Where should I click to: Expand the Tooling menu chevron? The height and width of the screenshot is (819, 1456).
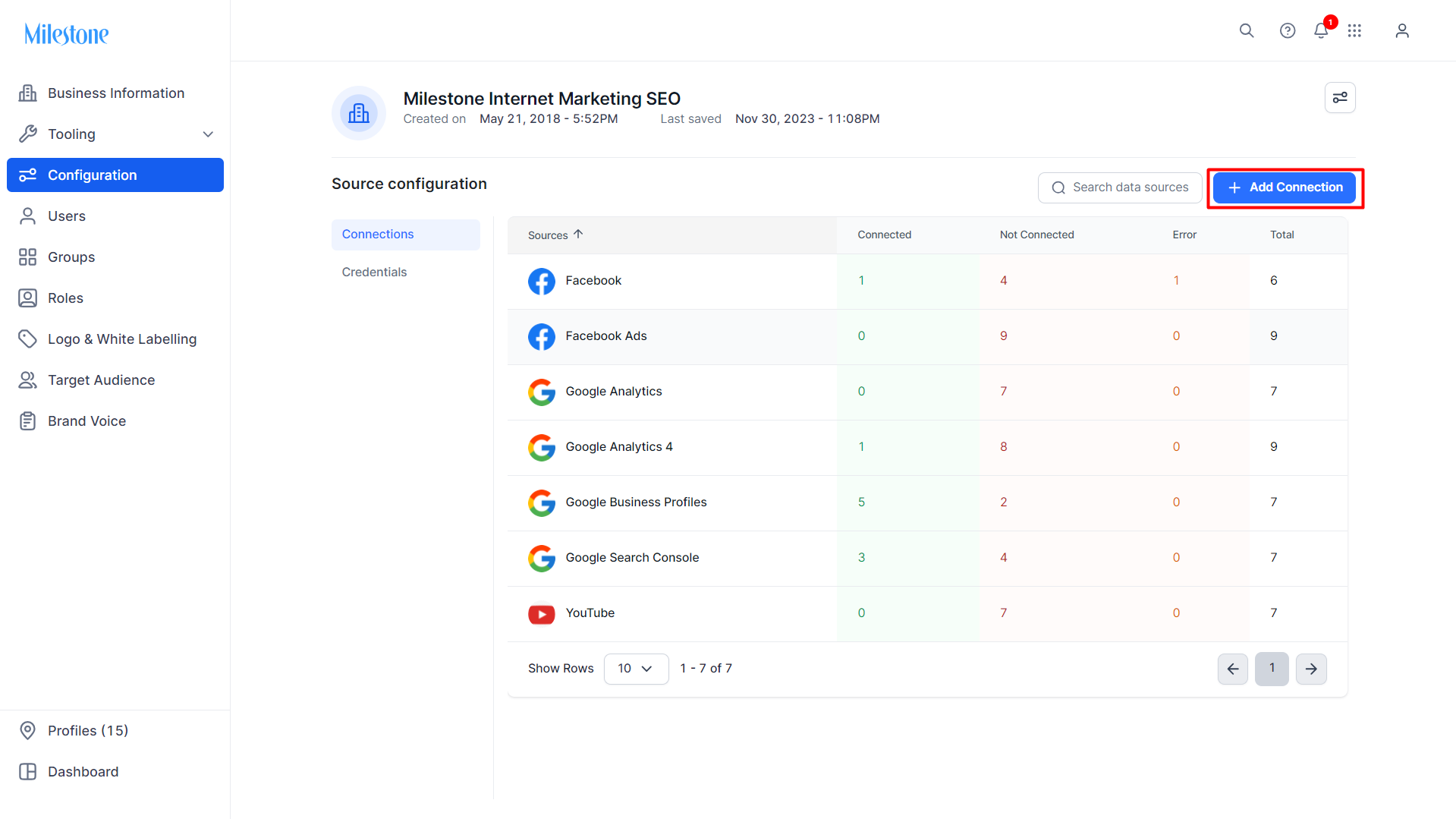point(208,134)
